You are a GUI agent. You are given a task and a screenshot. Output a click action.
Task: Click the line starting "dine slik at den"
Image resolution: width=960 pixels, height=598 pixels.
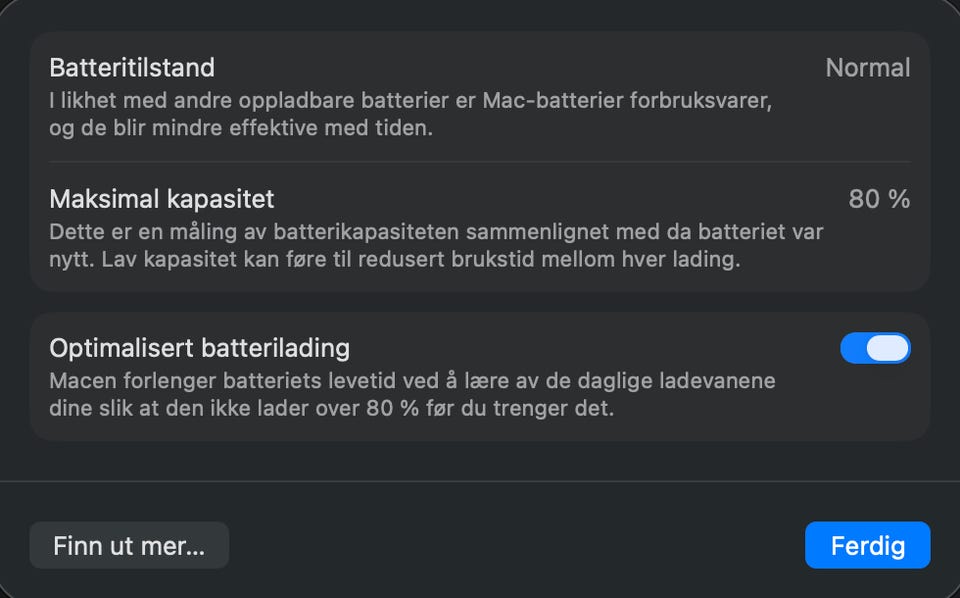[x=330, y=408]
